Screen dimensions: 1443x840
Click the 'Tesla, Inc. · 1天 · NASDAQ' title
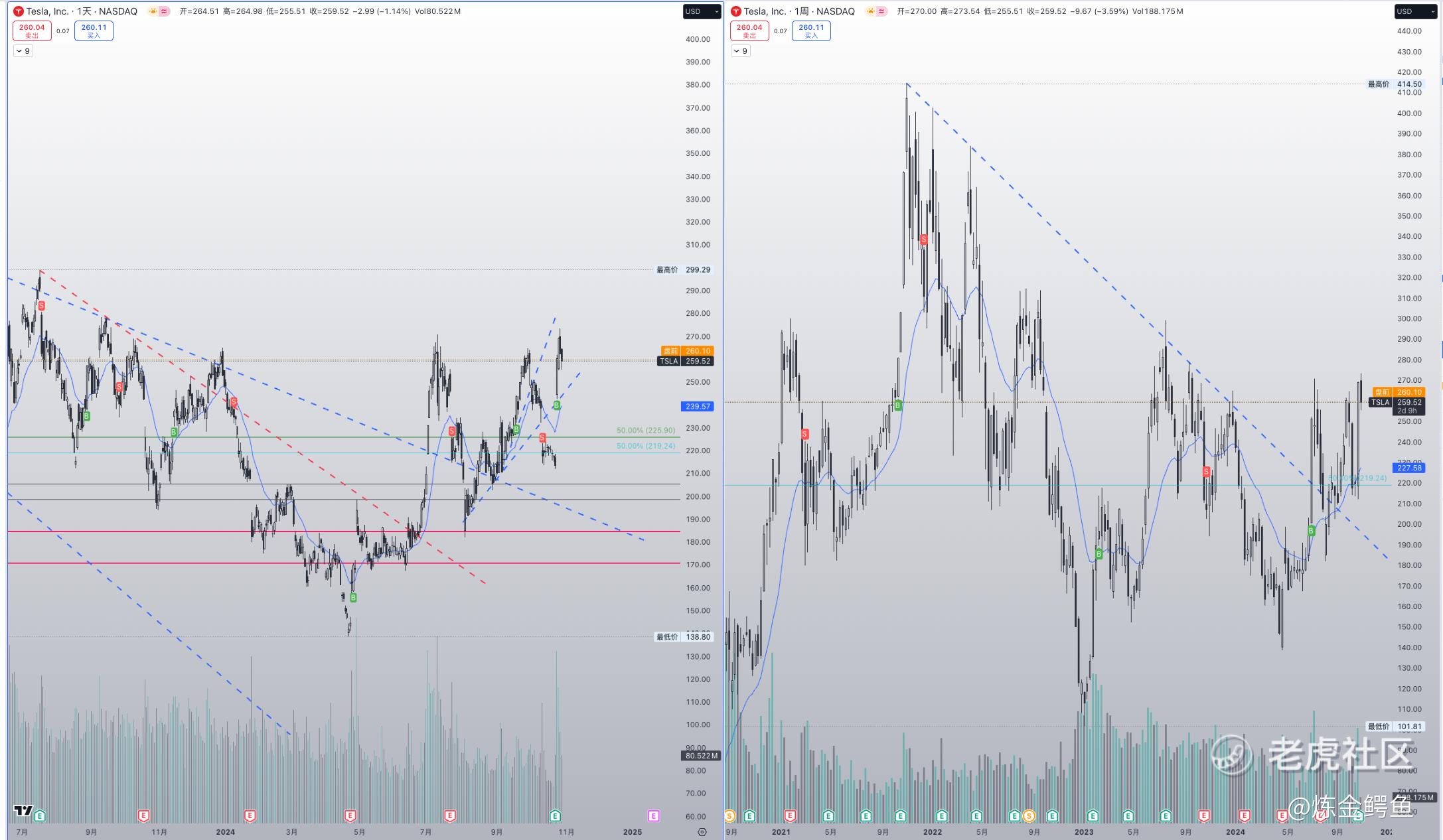[82, 11]
